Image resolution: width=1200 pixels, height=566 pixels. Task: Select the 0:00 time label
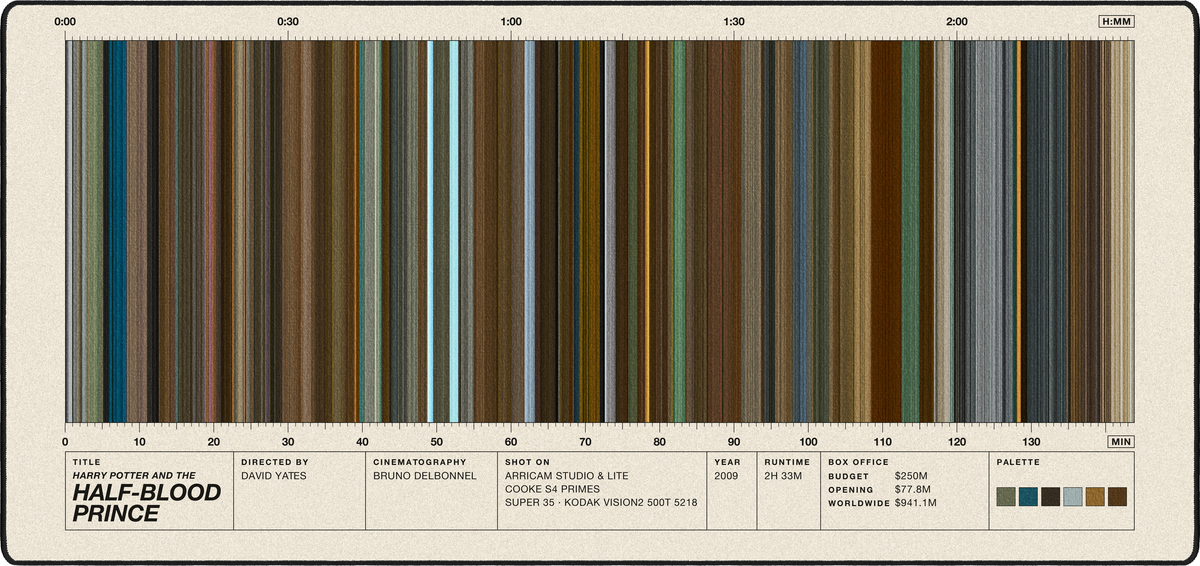point(65,21)
